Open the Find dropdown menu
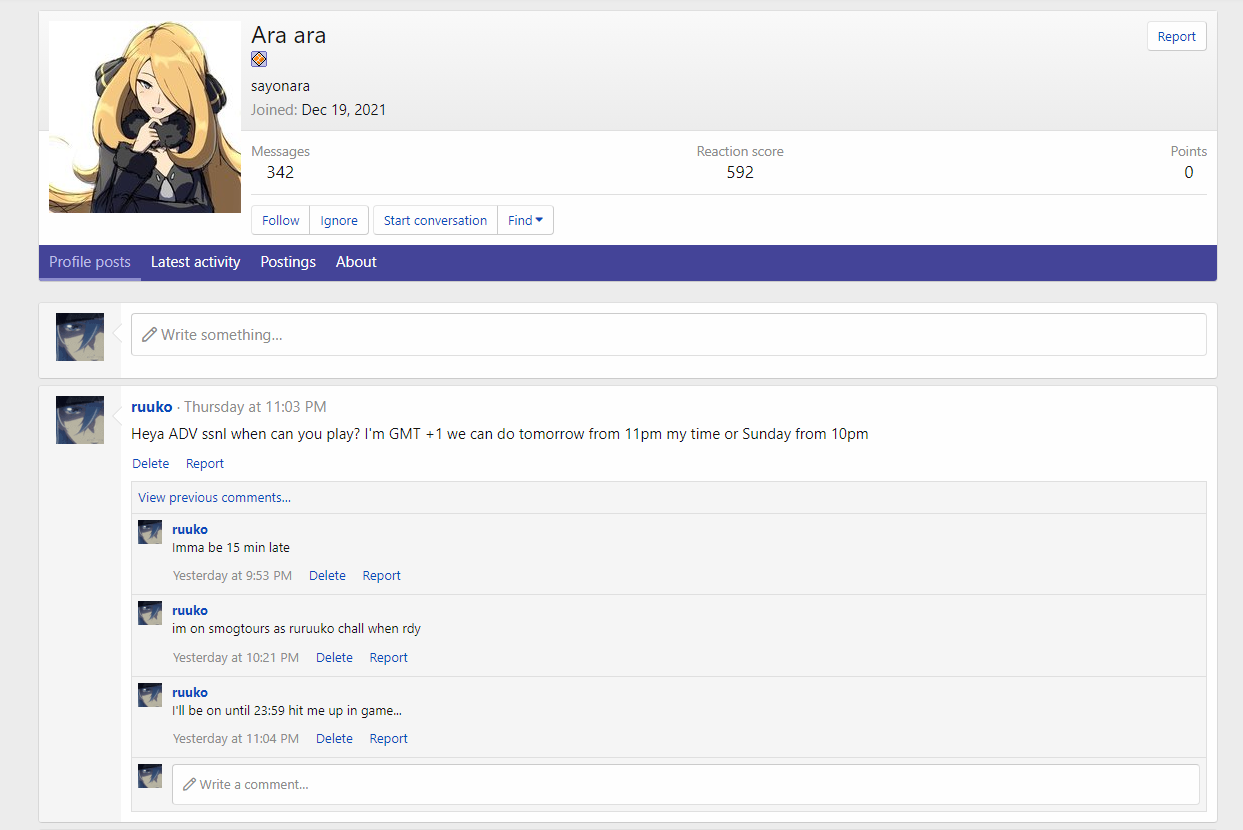This screenshot has height=830, width=1243. click(525, 220)
